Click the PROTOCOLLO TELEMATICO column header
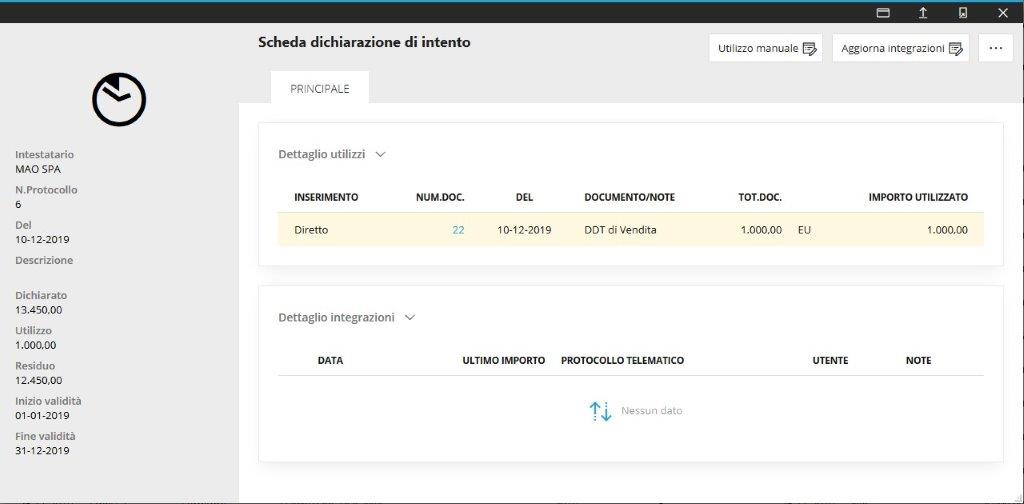1024x504 pixels. click(x=623, y=360)
